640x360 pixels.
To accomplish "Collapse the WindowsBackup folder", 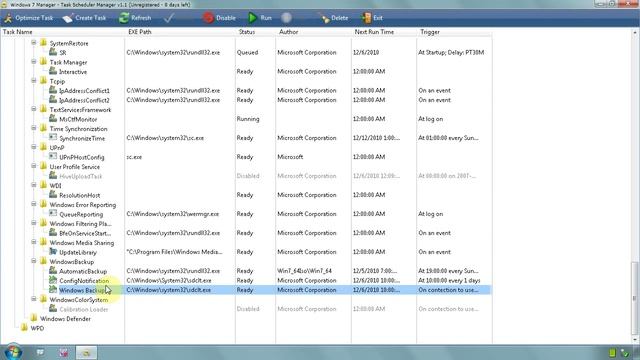I will click(34, 261).
